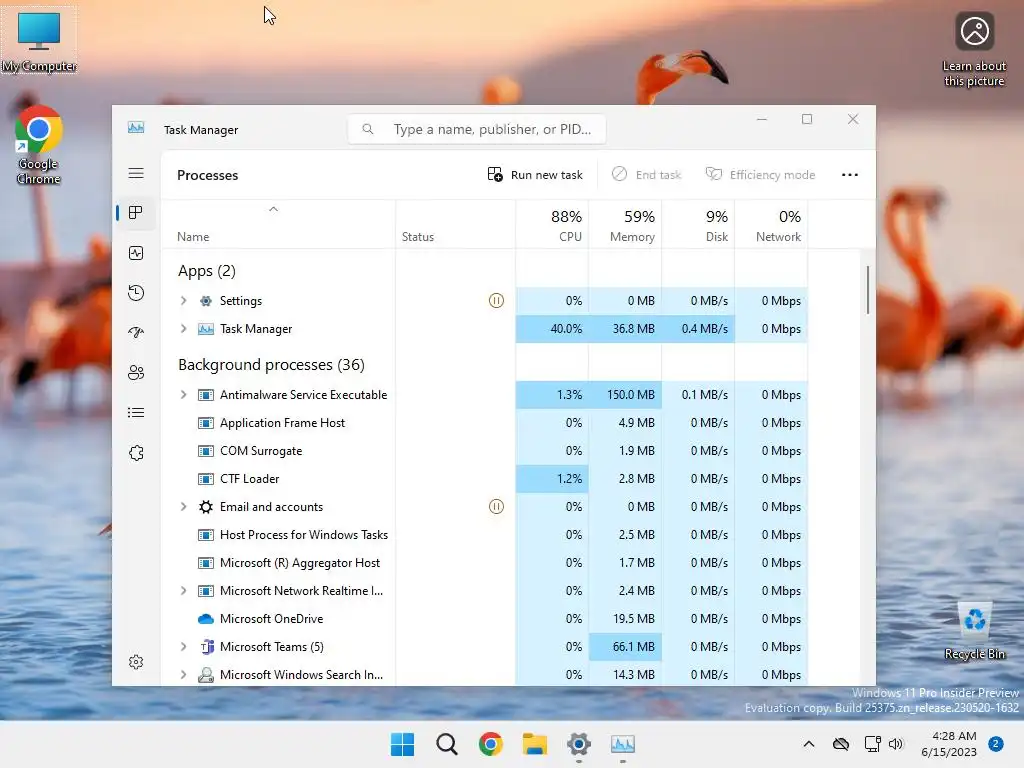Screen dimensions: 1024x768
Task: Sort by Status column header
Action: pos(455,225)
